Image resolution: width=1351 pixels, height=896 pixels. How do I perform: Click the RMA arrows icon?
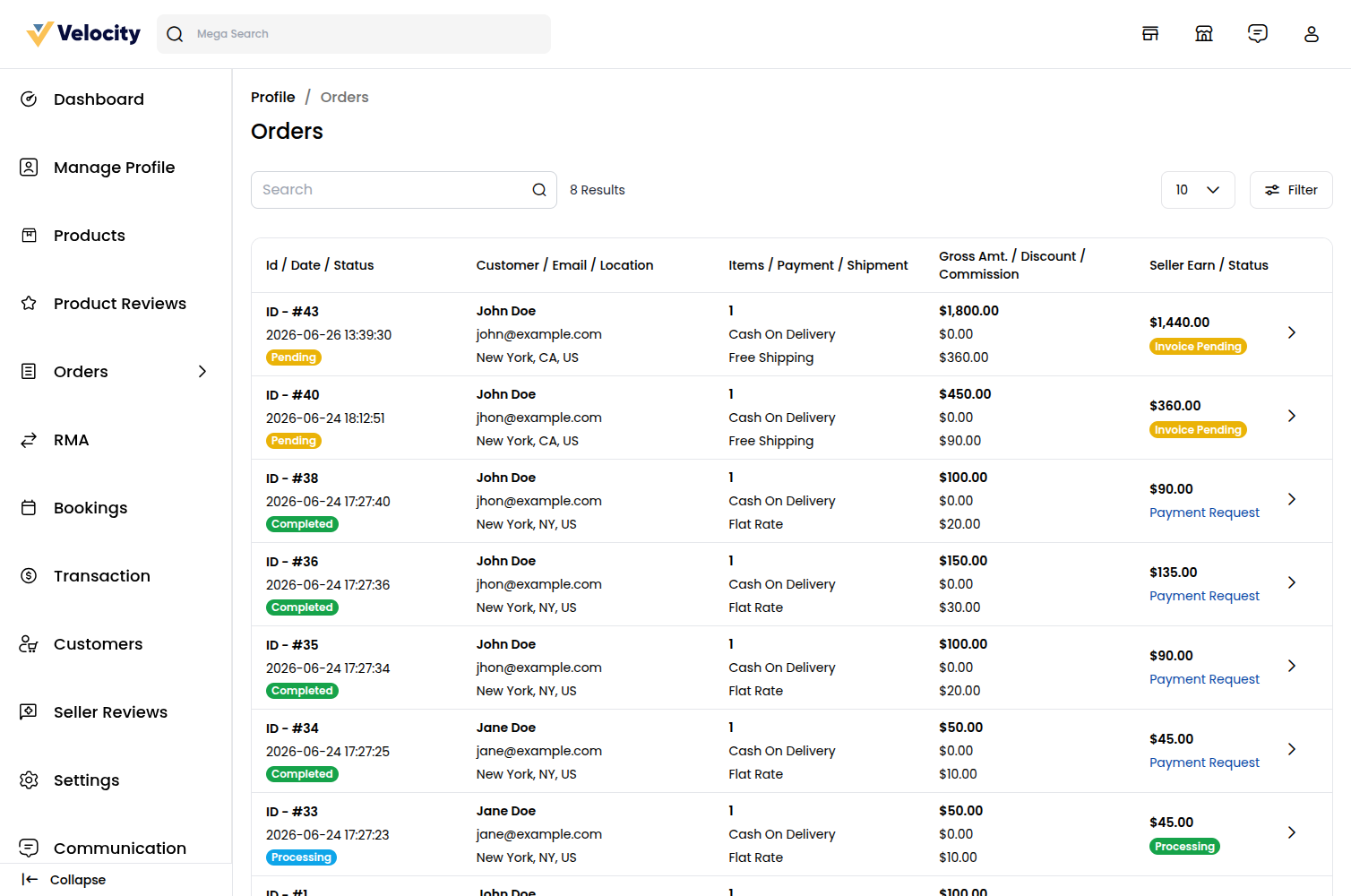click(x=29, y=440)
